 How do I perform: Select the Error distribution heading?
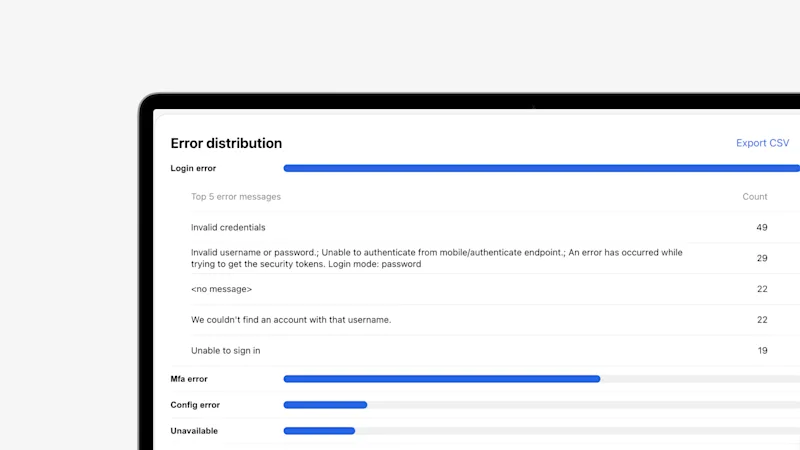226,143
